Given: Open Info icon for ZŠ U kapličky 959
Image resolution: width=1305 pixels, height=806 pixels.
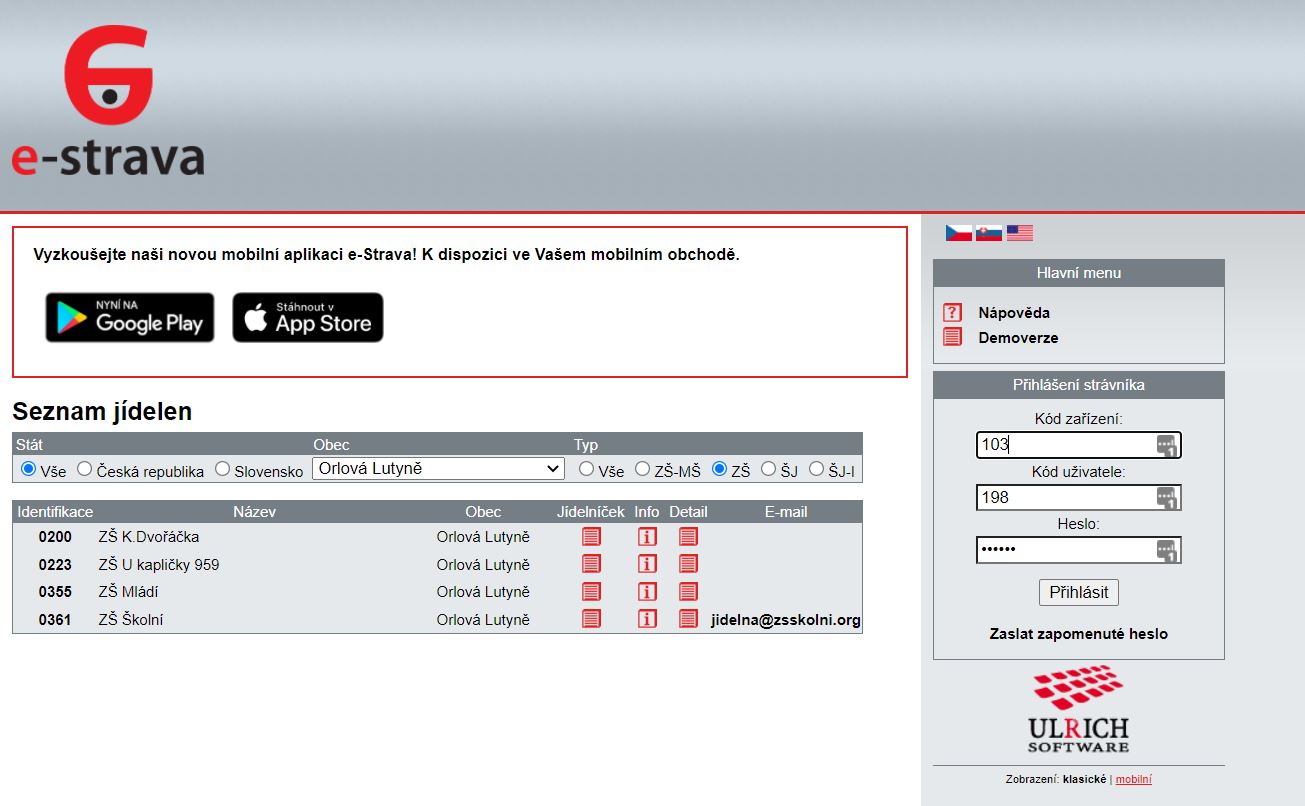Looking at the screenshot, I should [x=647, y=565].
